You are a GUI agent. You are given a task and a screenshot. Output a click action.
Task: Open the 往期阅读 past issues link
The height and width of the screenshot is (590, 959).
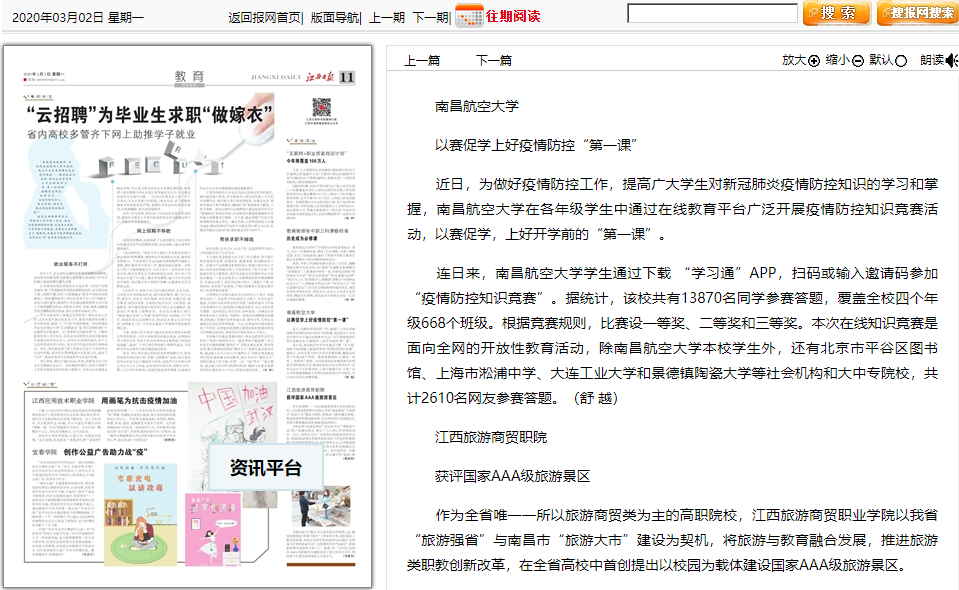[x=513, y=16]
